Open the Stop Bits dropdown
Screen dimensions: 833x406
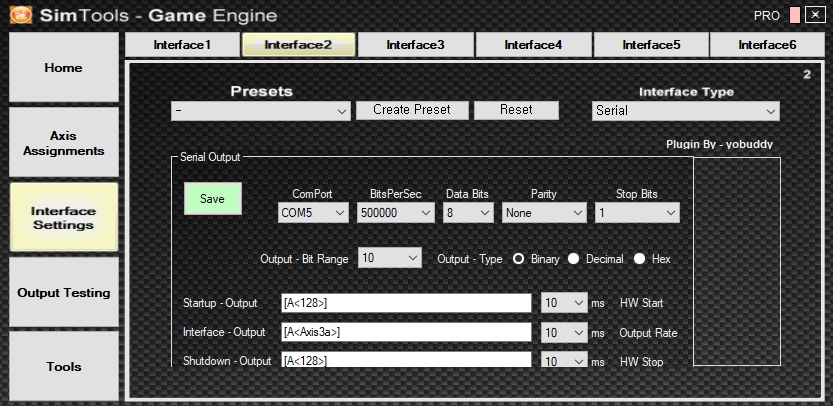coord(637,213)
